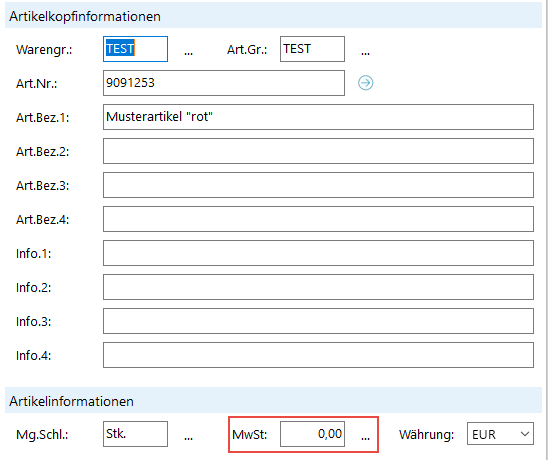Screen dimensions: 548x460
Task: Focus the Info.1 text field
Action: (318, 253)
